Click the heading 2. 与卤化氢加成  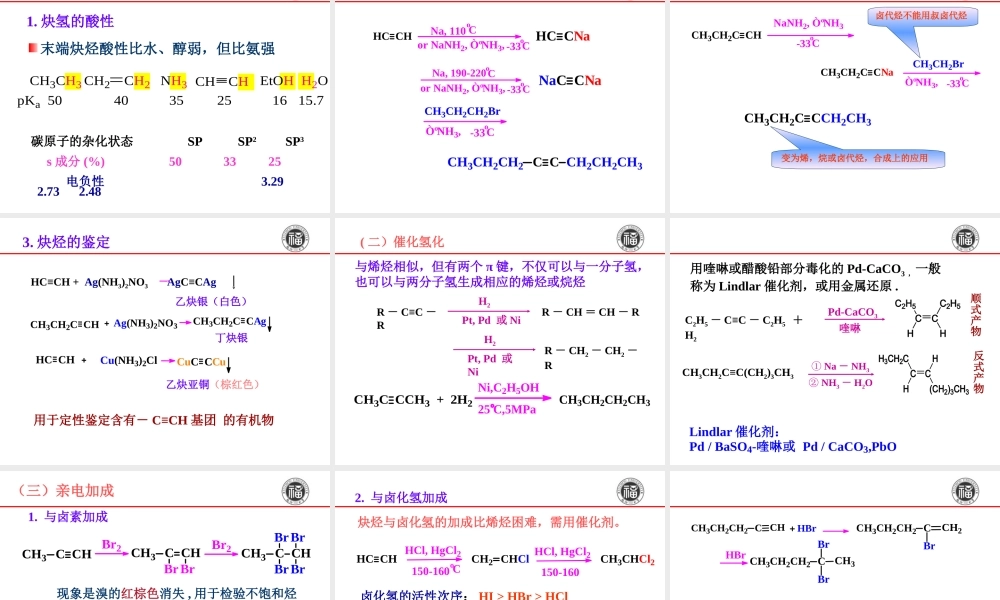coord(399,497)
